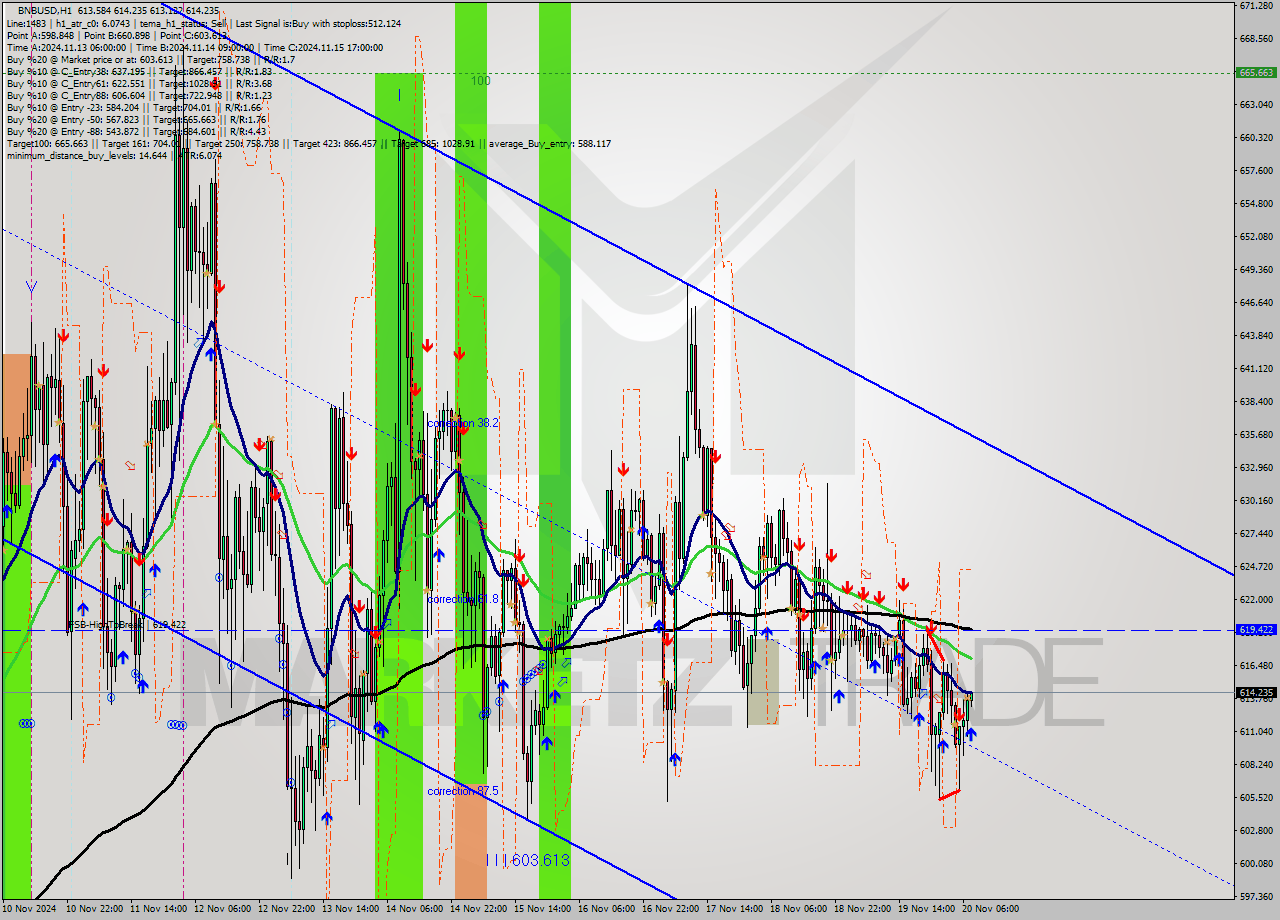Click the '15 Nov 14:00' time label

[543, 909]
